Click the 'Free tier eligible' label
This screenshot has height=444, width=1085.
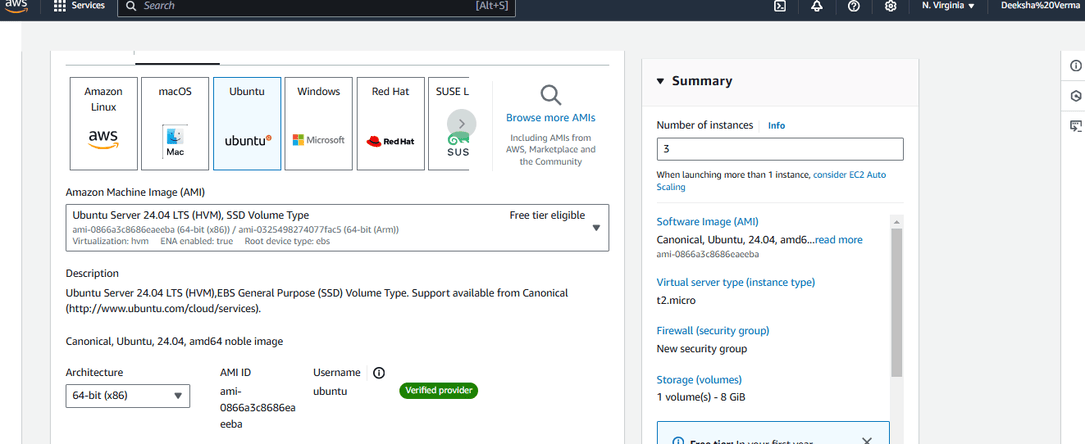pyautogui.click(x=547, y=215)
